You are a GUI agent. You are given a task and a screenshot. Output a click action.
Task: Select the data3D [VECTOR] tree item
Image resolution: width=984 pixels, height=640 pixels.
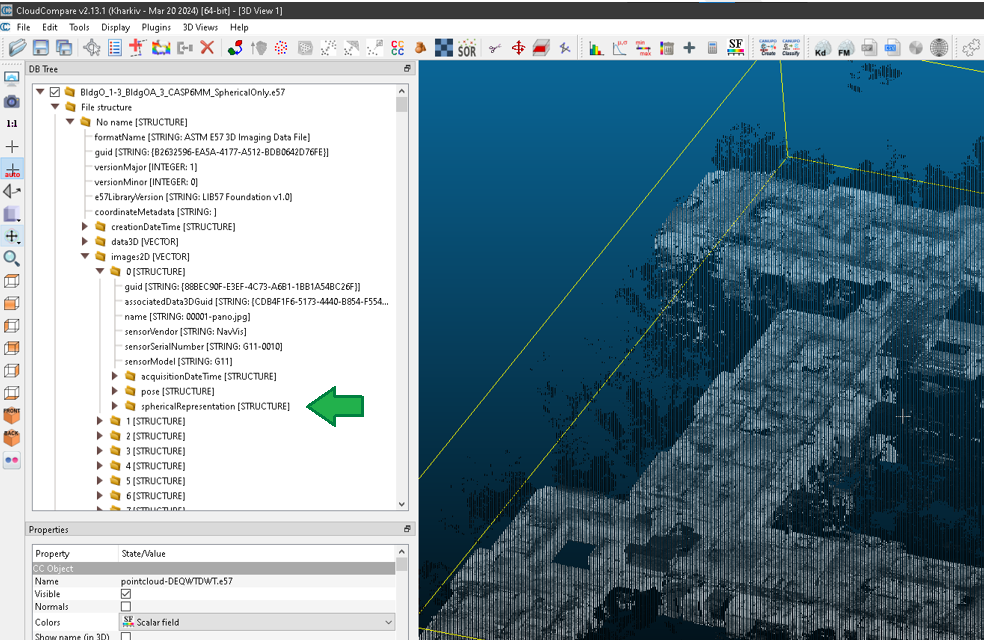[x=145, y=242]
